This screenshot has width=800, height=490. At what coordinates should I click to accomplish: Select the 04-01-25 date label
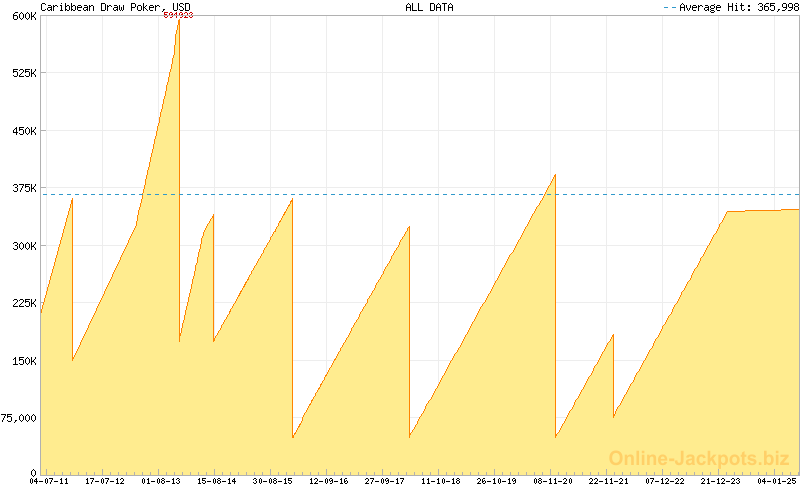[x=776, y=481]
